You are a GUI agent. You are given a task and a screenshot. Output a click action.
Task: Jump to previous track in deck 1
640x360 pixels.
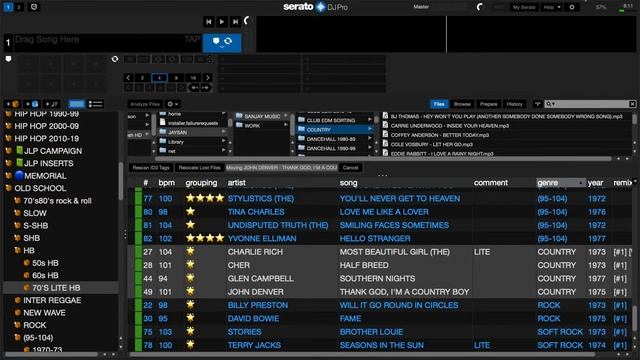pos(209,22)
